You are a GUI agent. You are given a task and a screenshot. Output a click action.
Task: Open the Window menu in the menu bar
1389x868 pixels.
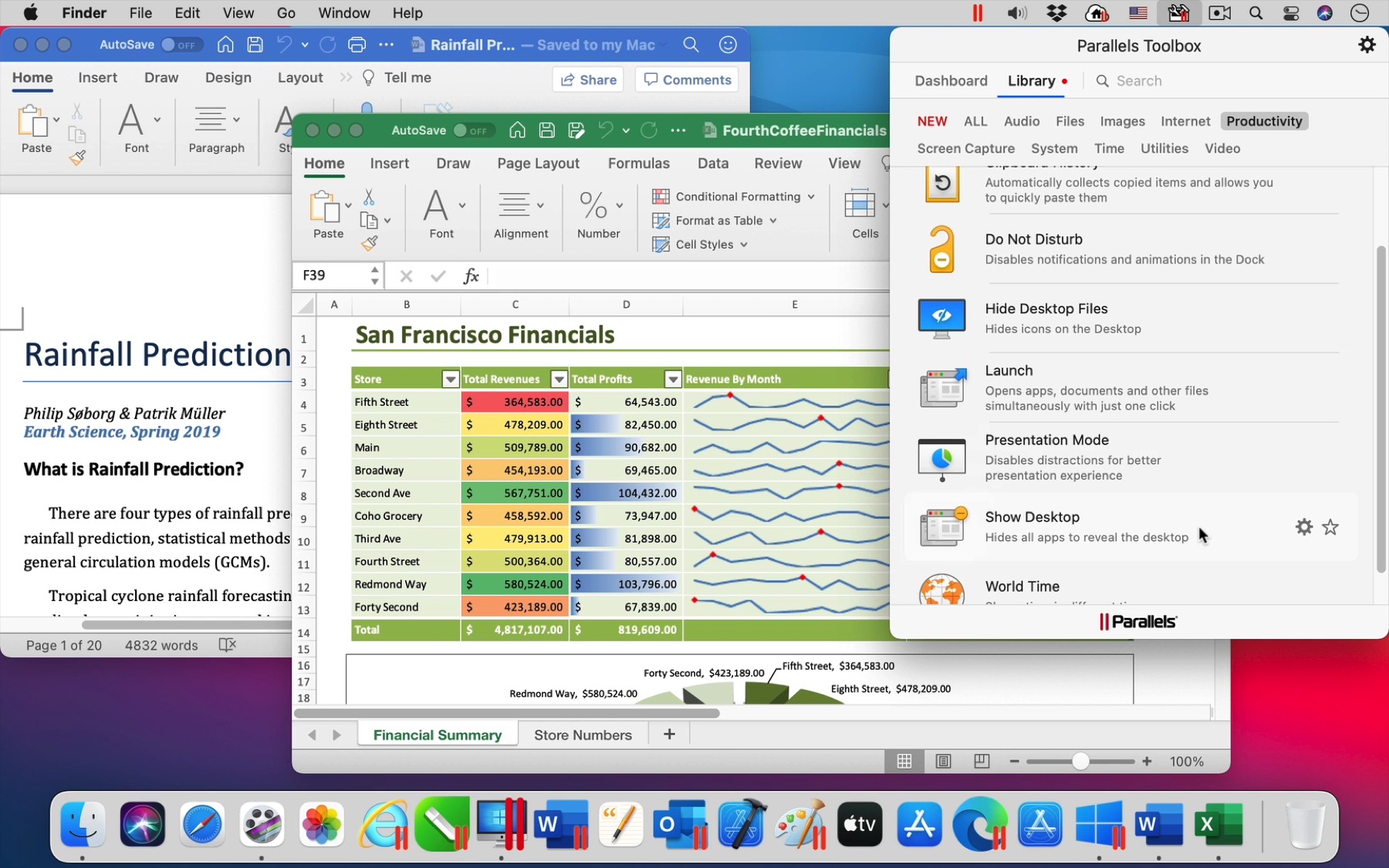click(x=343, y=13)
